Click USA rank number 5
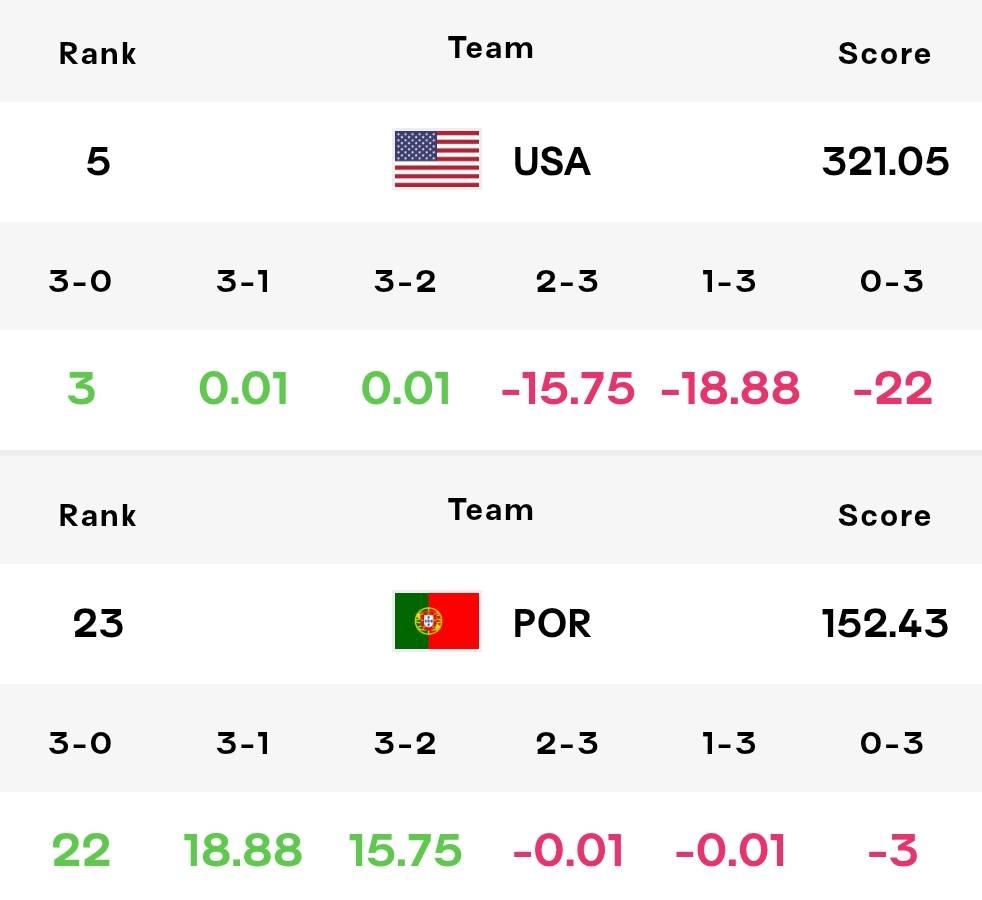 point(98,161)
